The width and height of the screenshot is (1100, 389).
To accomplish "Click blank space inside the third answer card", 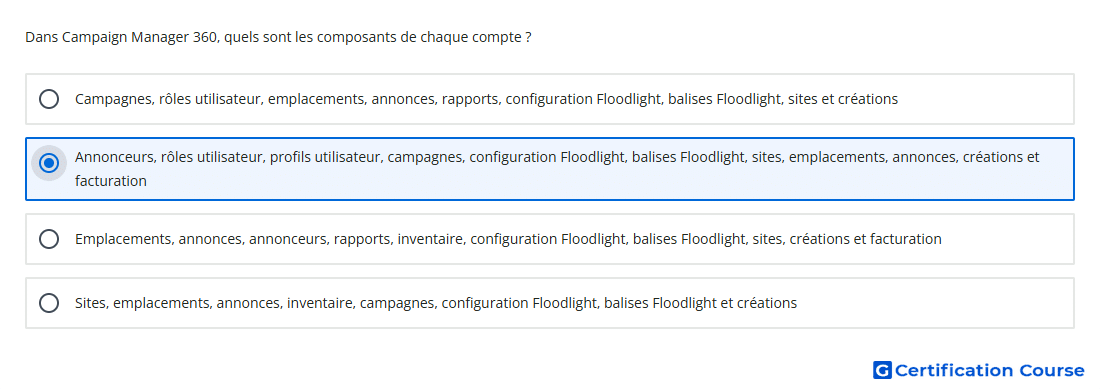I will (x=1007, y=239).
